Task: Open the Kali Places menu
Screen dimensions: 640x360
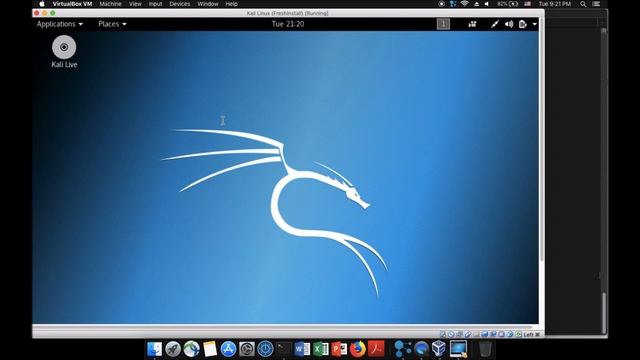Action: (x=112, y=24)
